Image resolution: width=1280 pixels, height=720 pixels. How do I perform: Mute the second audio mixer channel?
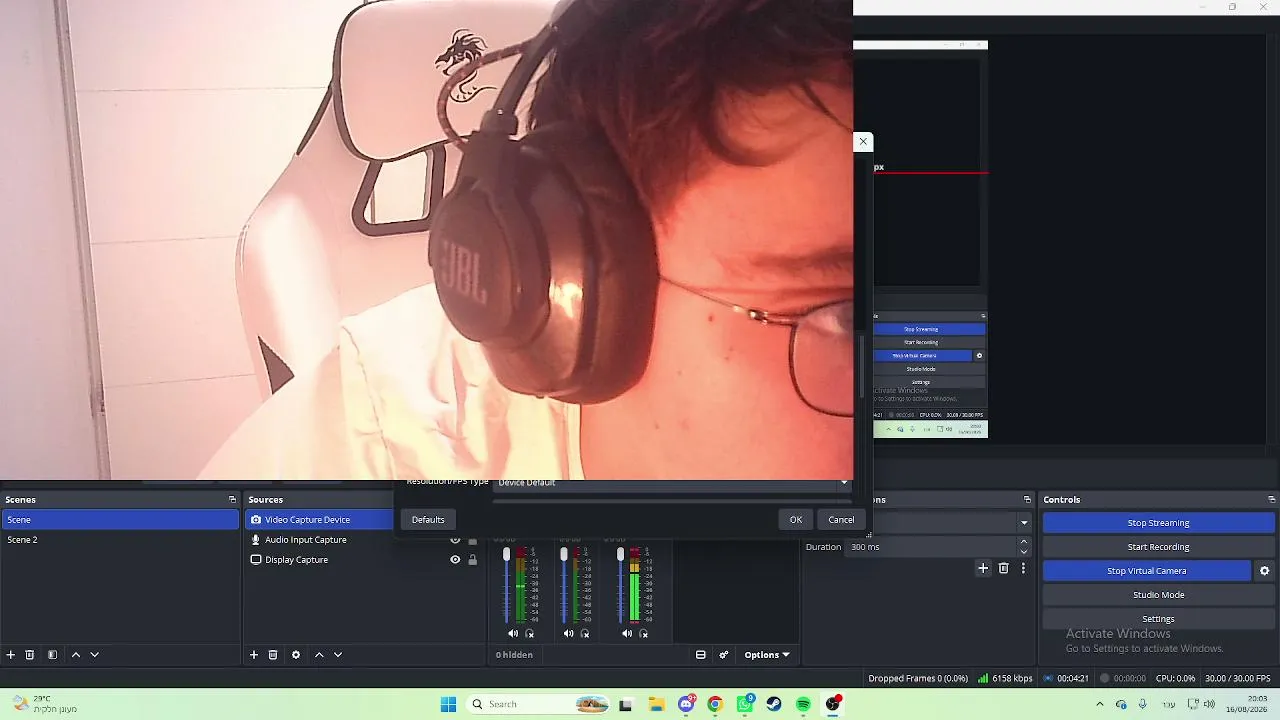coord(569,634)
